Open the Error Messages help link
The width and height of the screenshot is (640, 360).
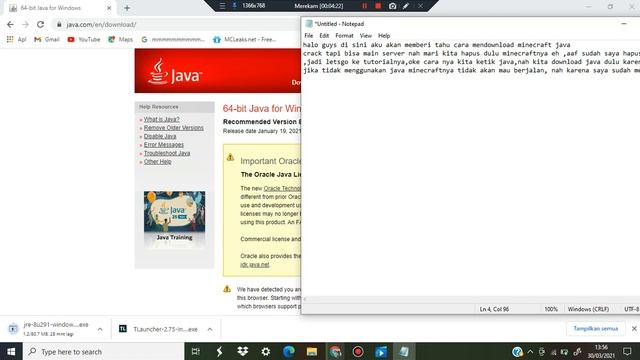pyautogui.click(x=164, y=145)
